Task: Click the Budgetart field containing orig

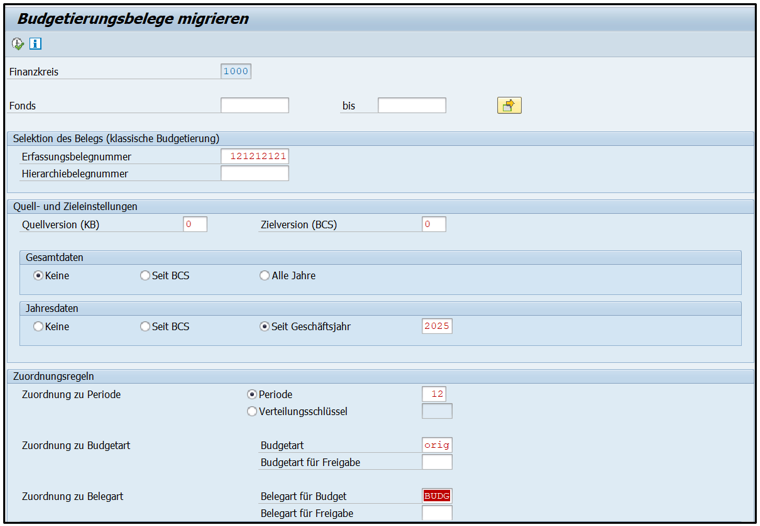Action: [437, 445]
